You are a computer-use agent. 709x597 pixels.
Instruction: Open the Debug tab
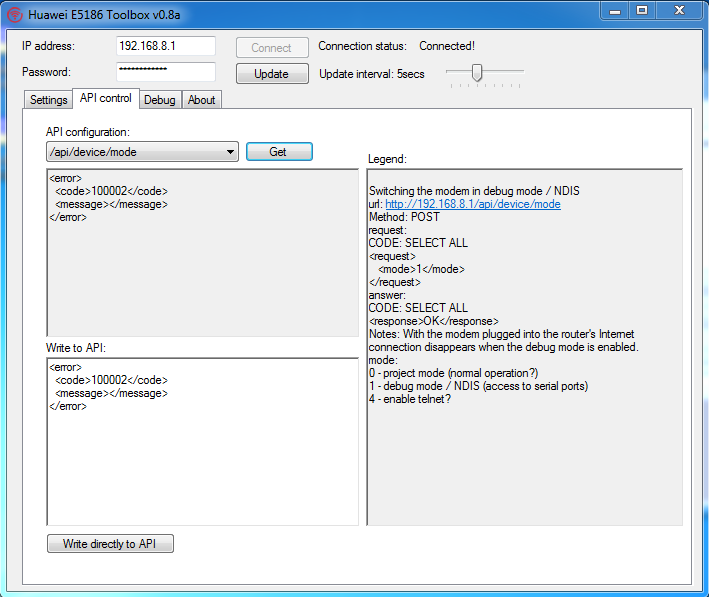tap(160, 100)
